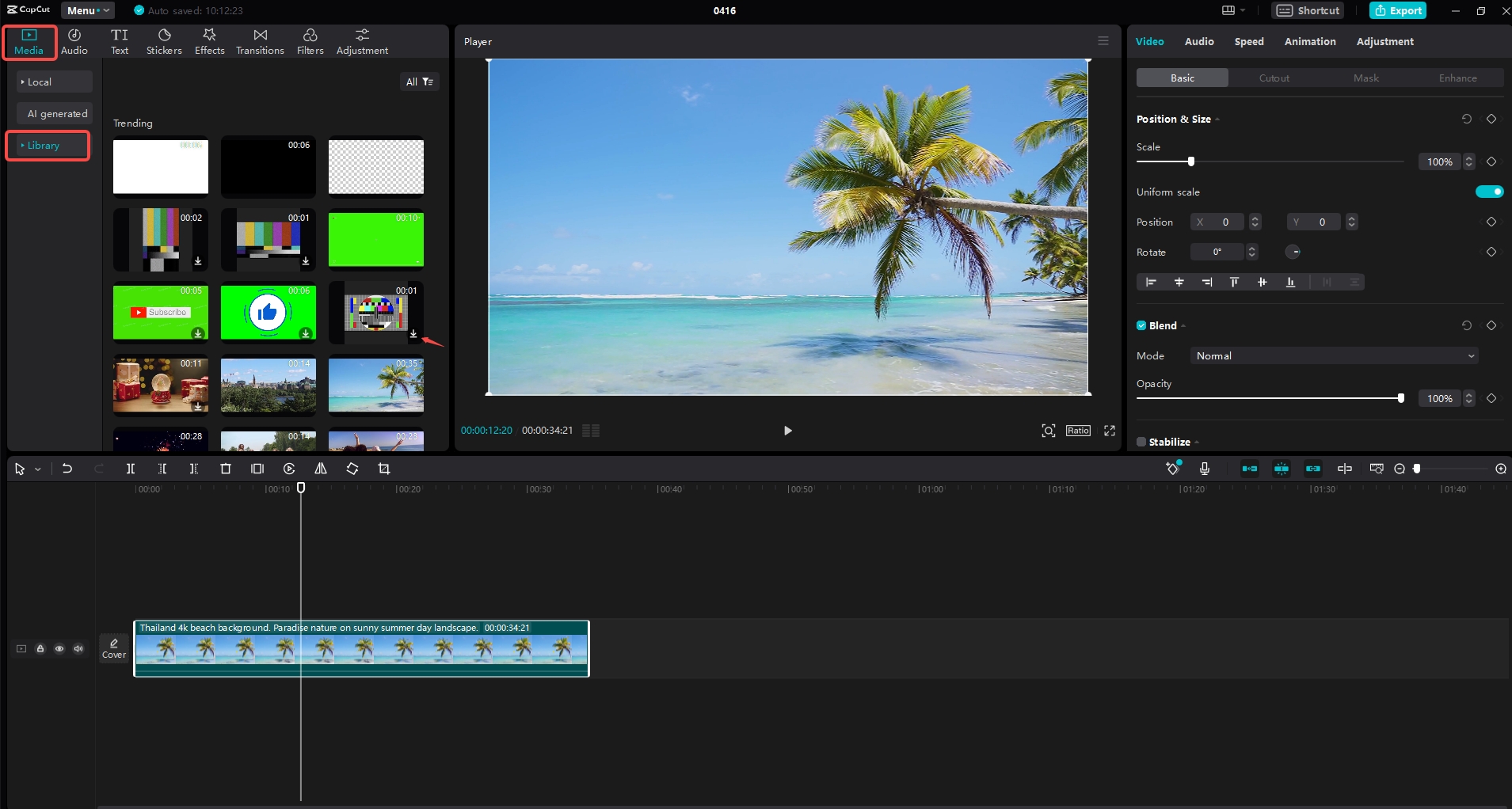Open the Crop tool

pos(384,468)
